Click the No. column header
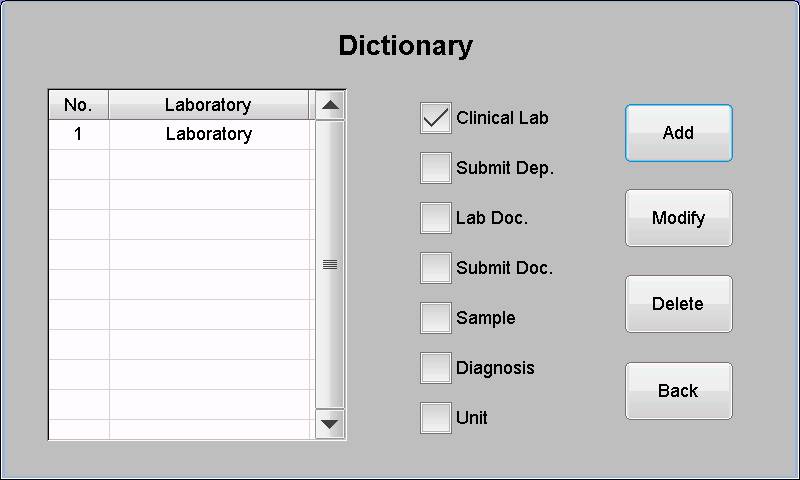Viewport: 800px width, 480px height. tap(79, 105)
